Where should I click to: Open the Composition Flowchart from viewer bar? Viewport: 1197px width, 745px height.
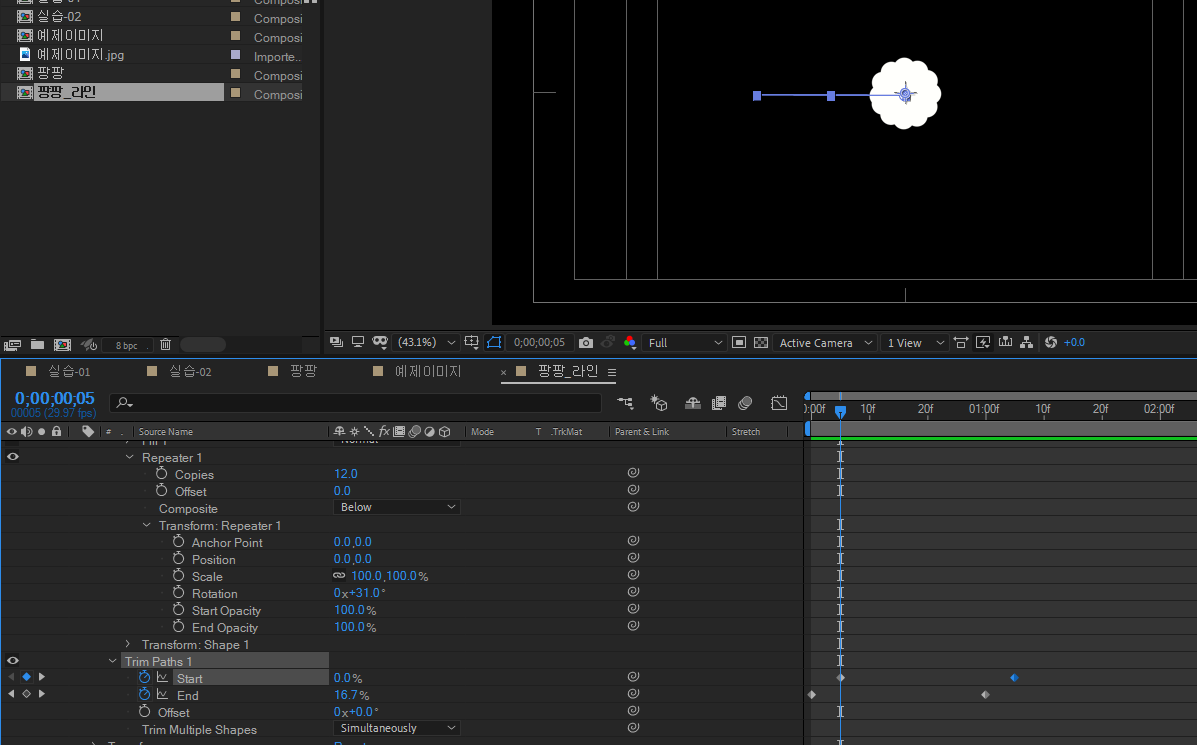point(1027,343)
